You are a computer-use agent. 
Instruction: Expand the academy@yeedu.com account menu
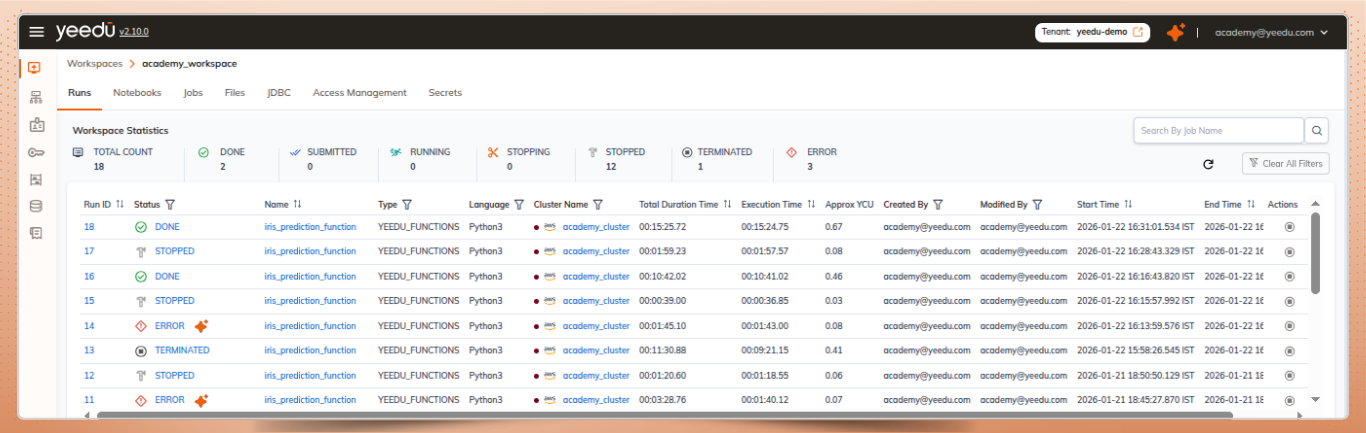[x=1271, y=32]
